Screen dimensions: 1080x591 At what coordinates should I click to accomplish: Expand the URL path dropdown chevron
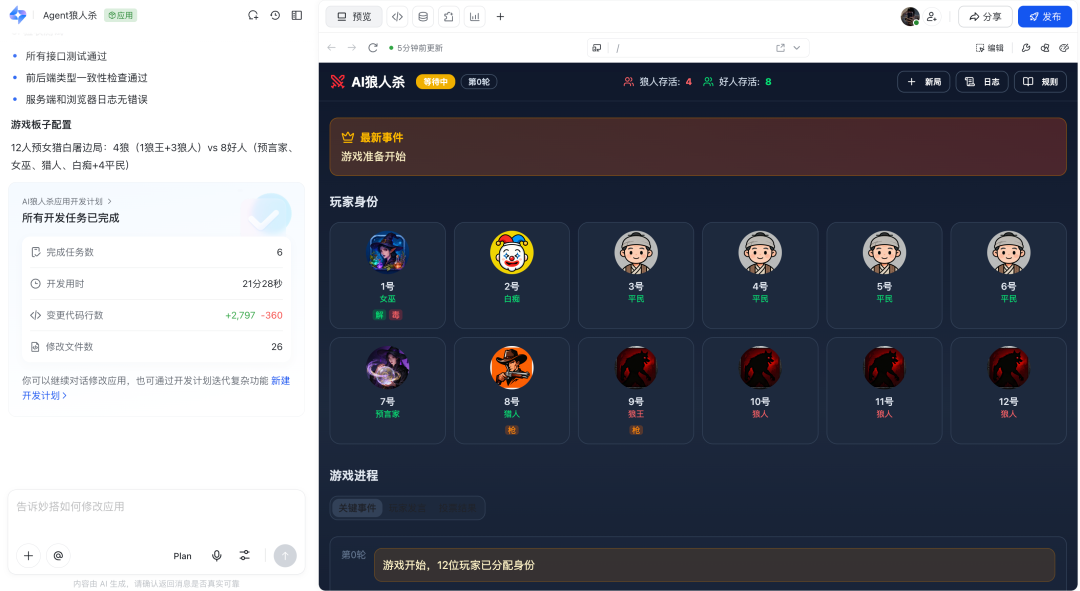pyautogui.click(x=797, y=48)
